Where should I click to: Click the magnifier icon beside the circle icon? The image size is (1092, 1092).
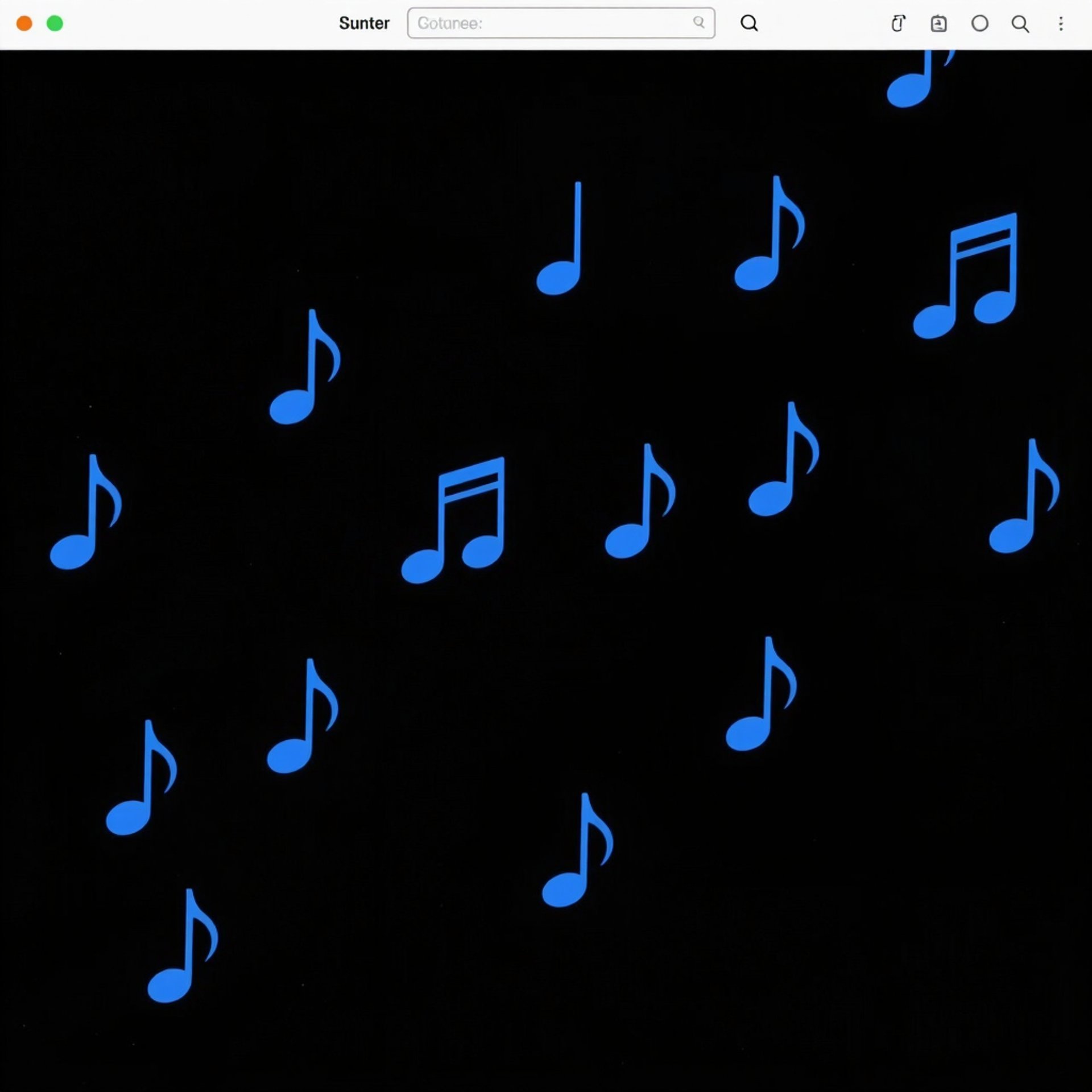coord(1020,23)
